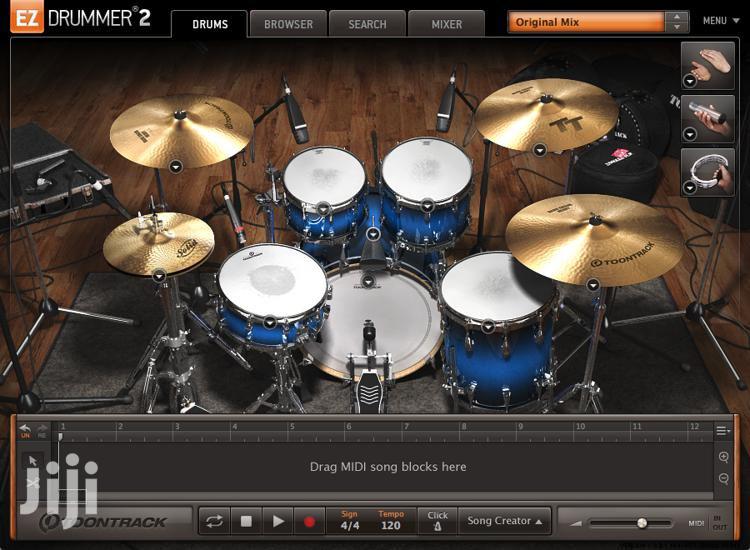Open the left crash cymbal dropdown arrow
750x550 pixels.
pos(176,166)
